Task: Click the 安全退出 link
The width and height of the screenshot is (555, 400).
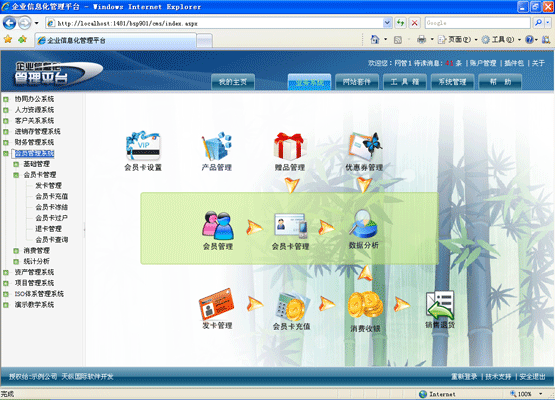Action: [x=532, y=376]
